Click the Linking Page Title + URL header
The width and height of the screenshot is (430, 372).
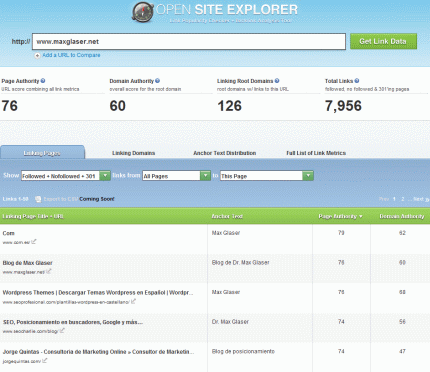pyautogui.click(x=33, y=216)
